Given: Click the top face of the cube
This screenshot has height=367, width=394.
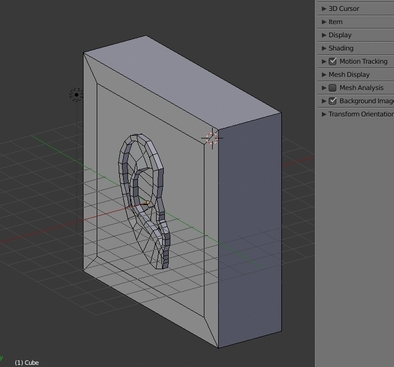Looking at the screenshot, I should (182, 82).
